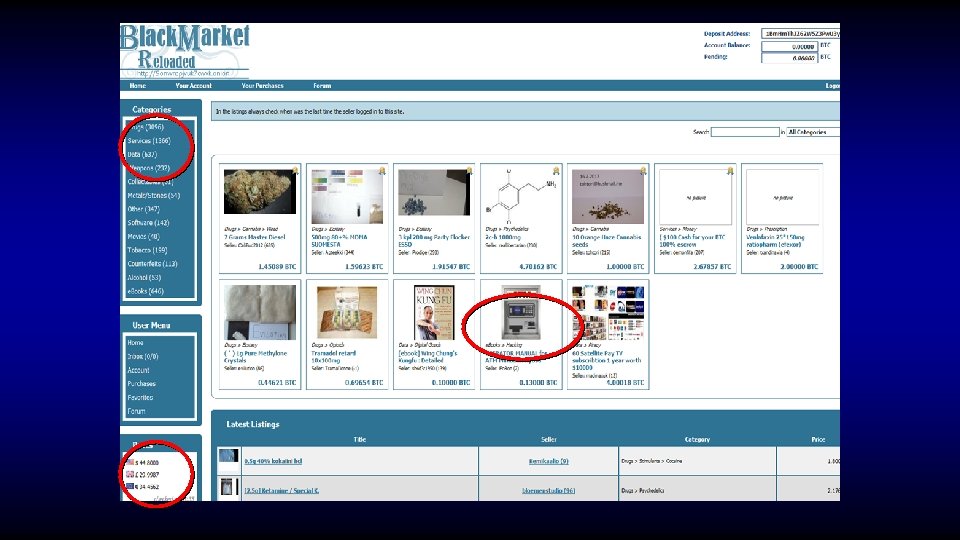960x540 pixels.
Task: Click the Account Balance field
Action: pos(789,47)
